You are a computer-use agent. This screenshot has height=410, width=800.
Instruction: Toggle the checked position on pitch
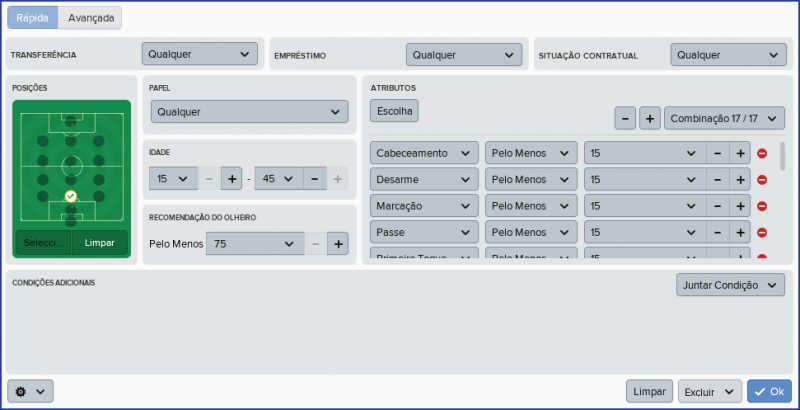click(71, 196)
